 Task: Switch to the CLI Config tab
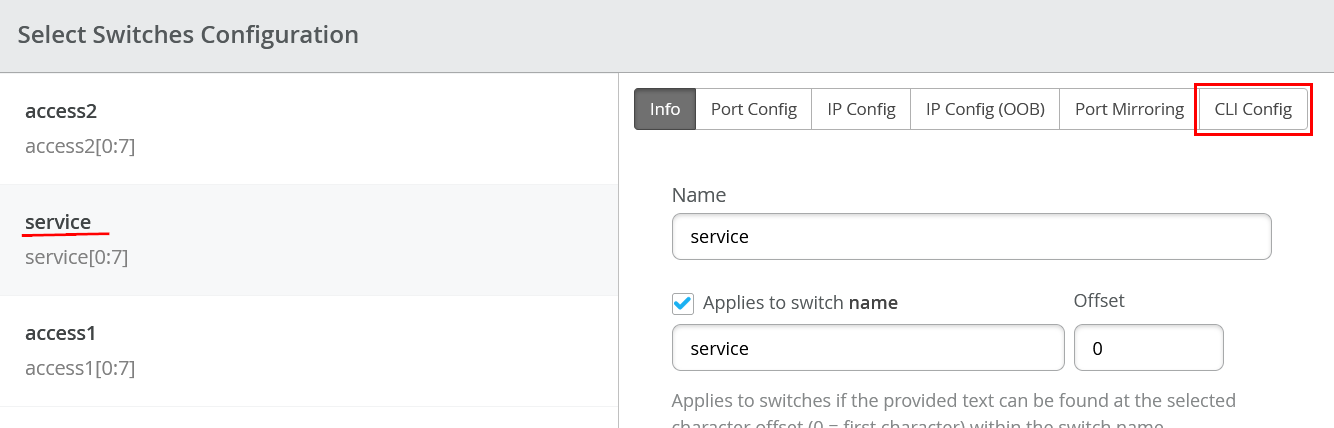tap(1253, 109)
